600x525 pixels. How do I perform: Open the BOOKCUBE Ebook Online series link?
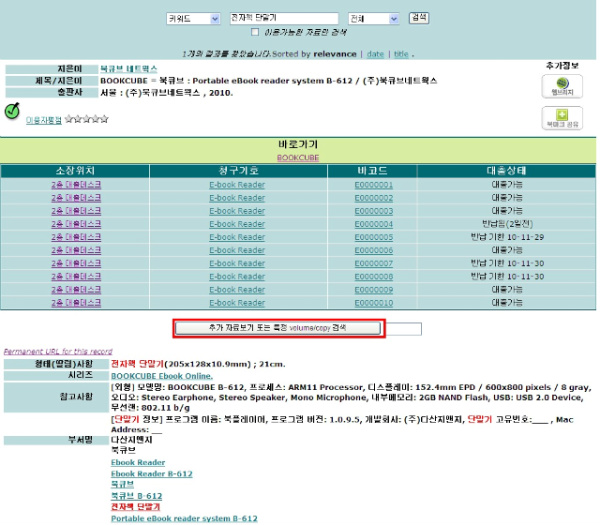click(x=162, y=376)
